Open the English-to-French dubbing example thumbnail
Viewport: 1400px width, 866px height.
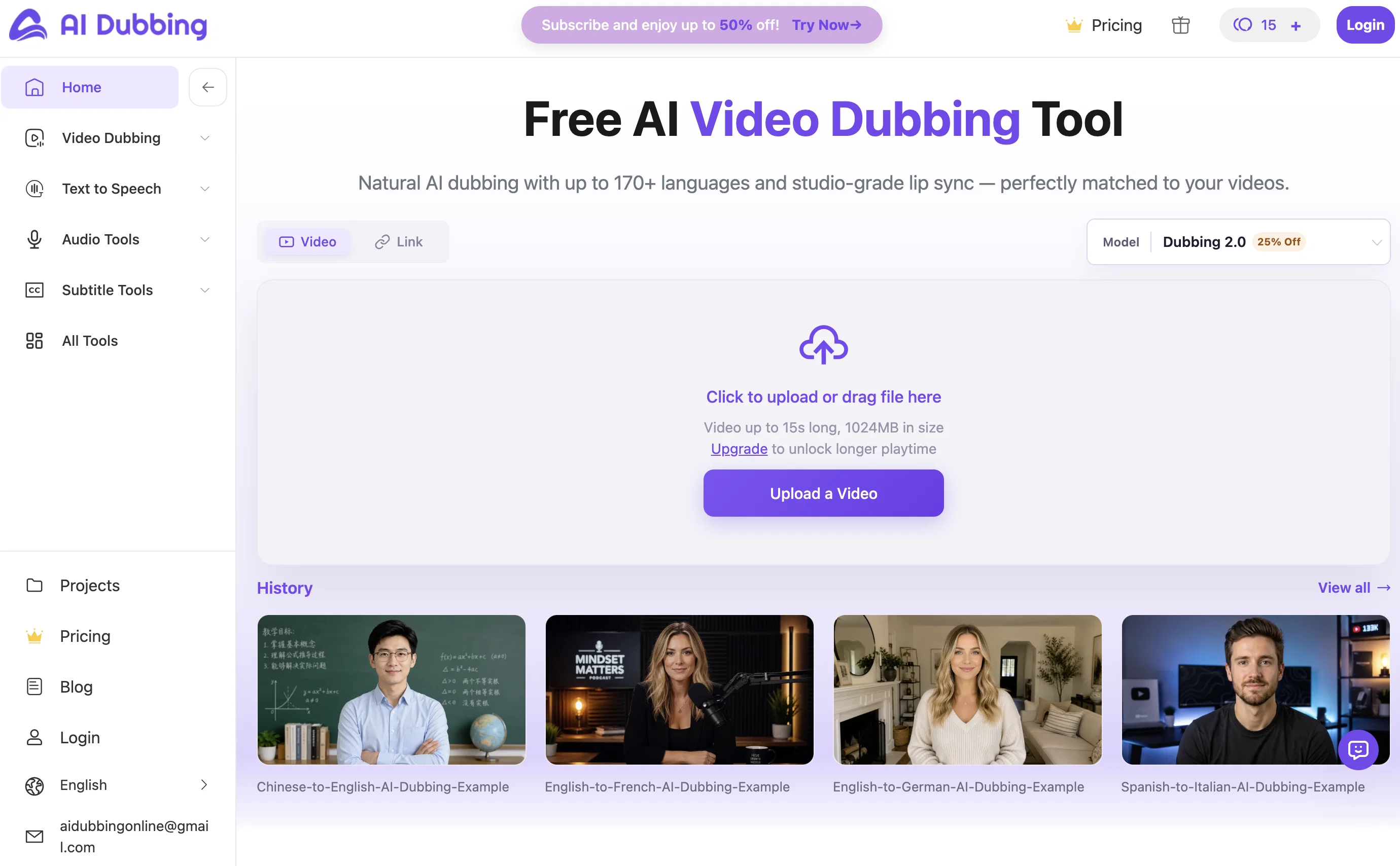tap(679, 690)
